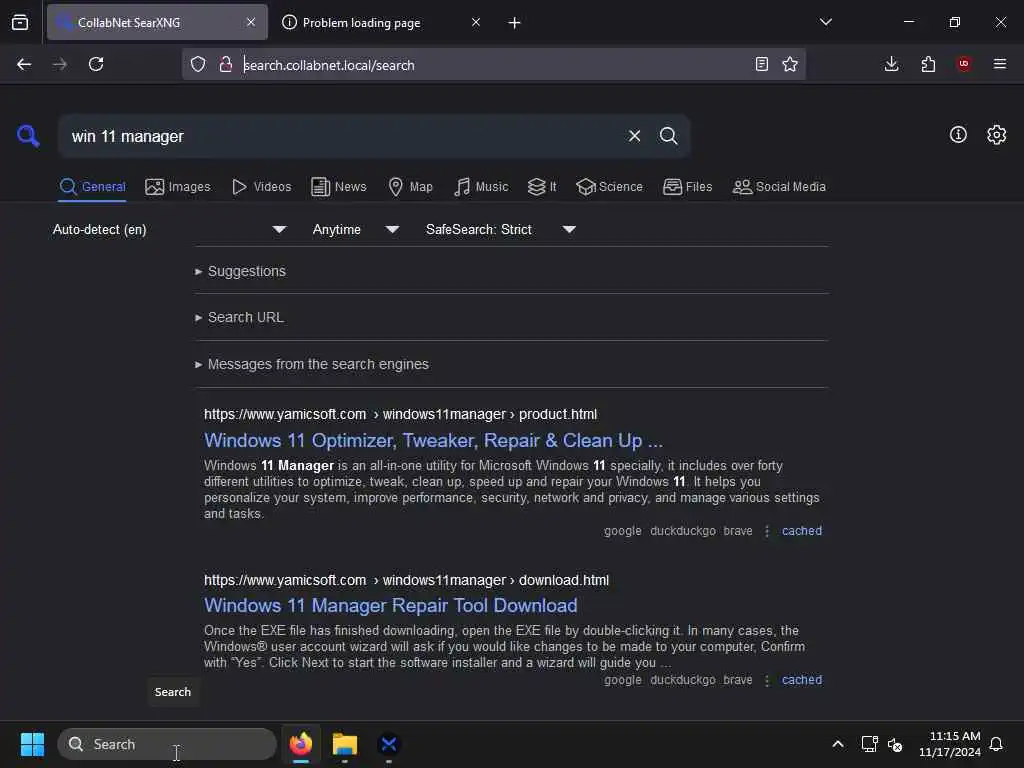Open the uBlock Origin extension icon

coord(964,64)
